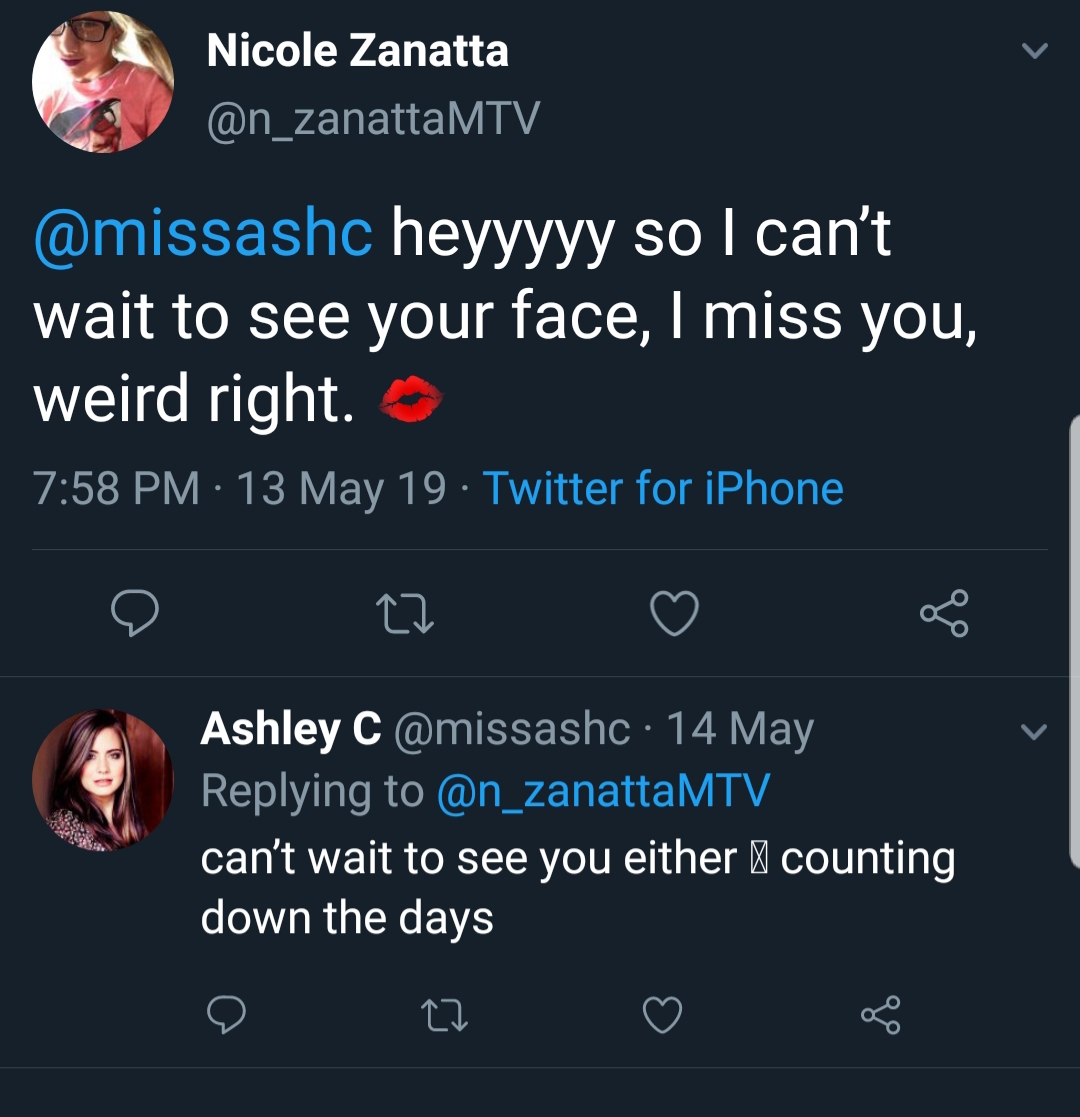Open the @n_zanattaMTV handle under Nicole's name
The width and height of the screenshot is (1080, 1117).
[x=373, y=119]
